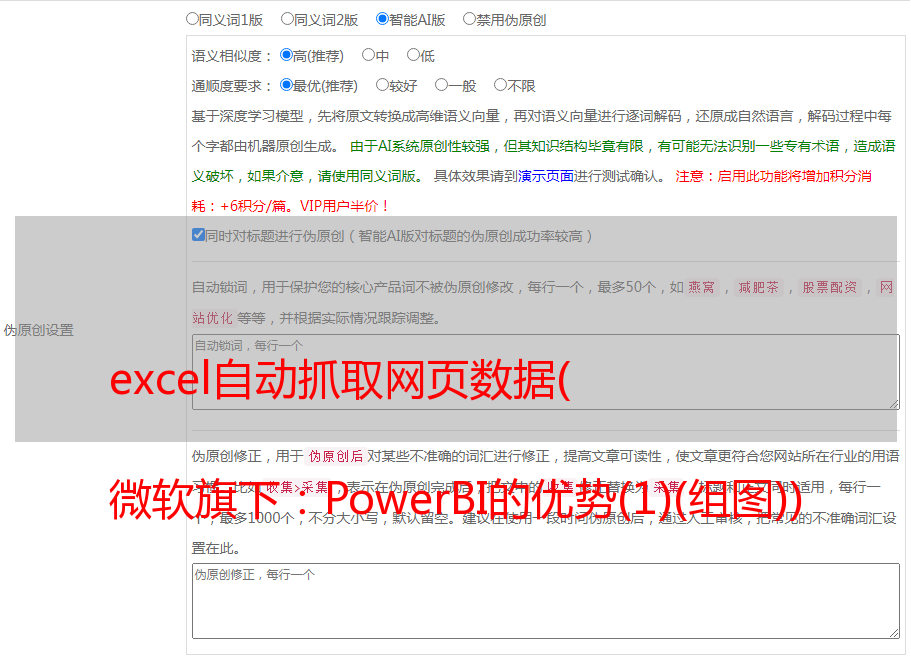911x658 pixels.
Task: Click the resize grip of 伪原创修正 textarea
Action: coord(894,634)
